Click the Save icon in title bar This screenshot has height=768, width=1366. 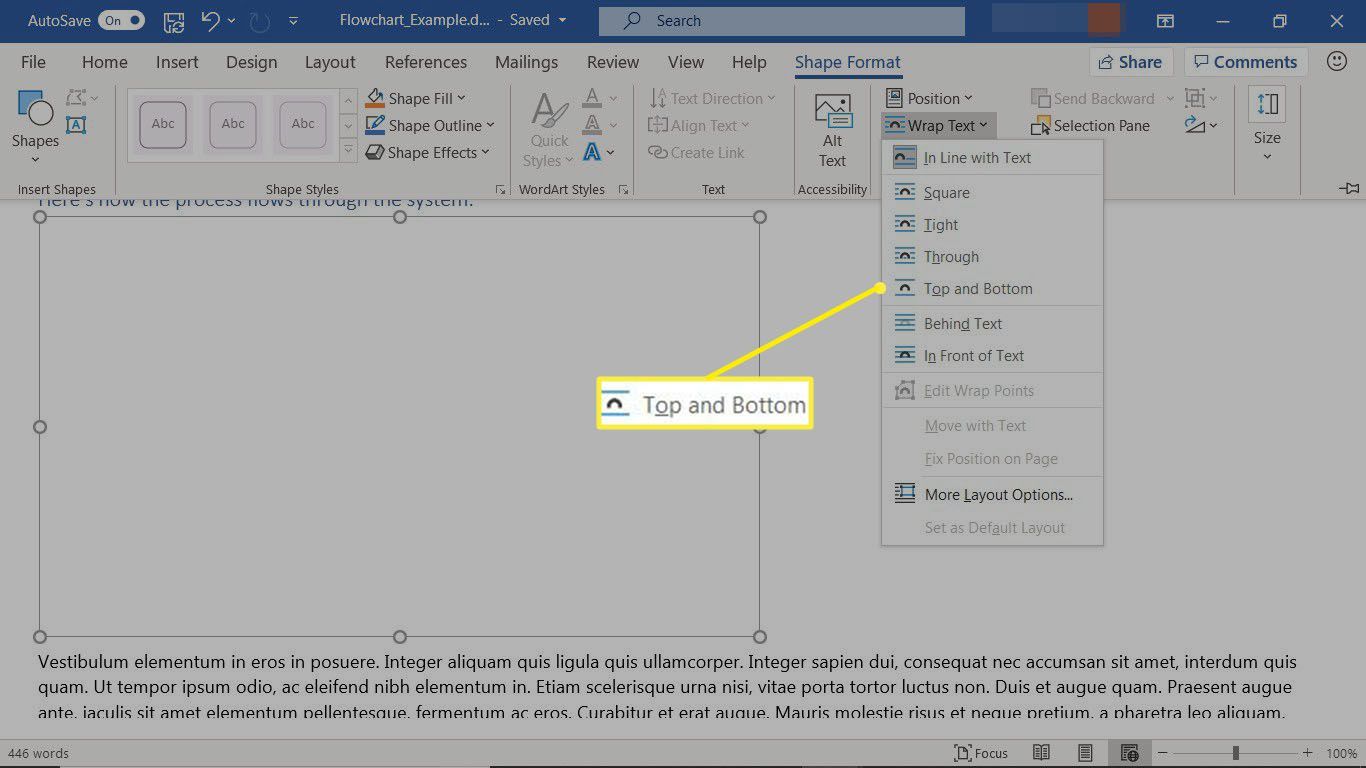[x=173, y=20]
